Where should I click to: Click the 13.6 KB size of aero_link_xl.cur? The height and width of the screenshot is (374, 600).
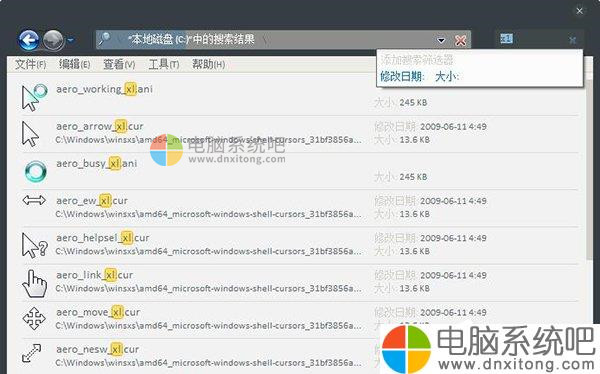pos(414,288)
